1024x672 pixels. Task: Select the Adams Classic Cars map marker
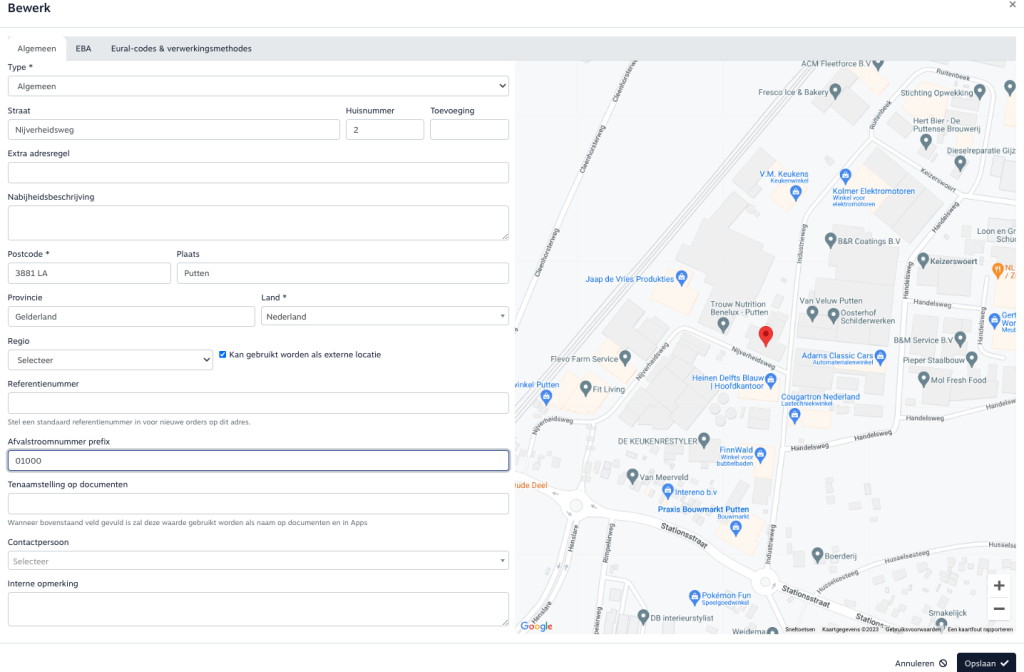coord(880,356)
